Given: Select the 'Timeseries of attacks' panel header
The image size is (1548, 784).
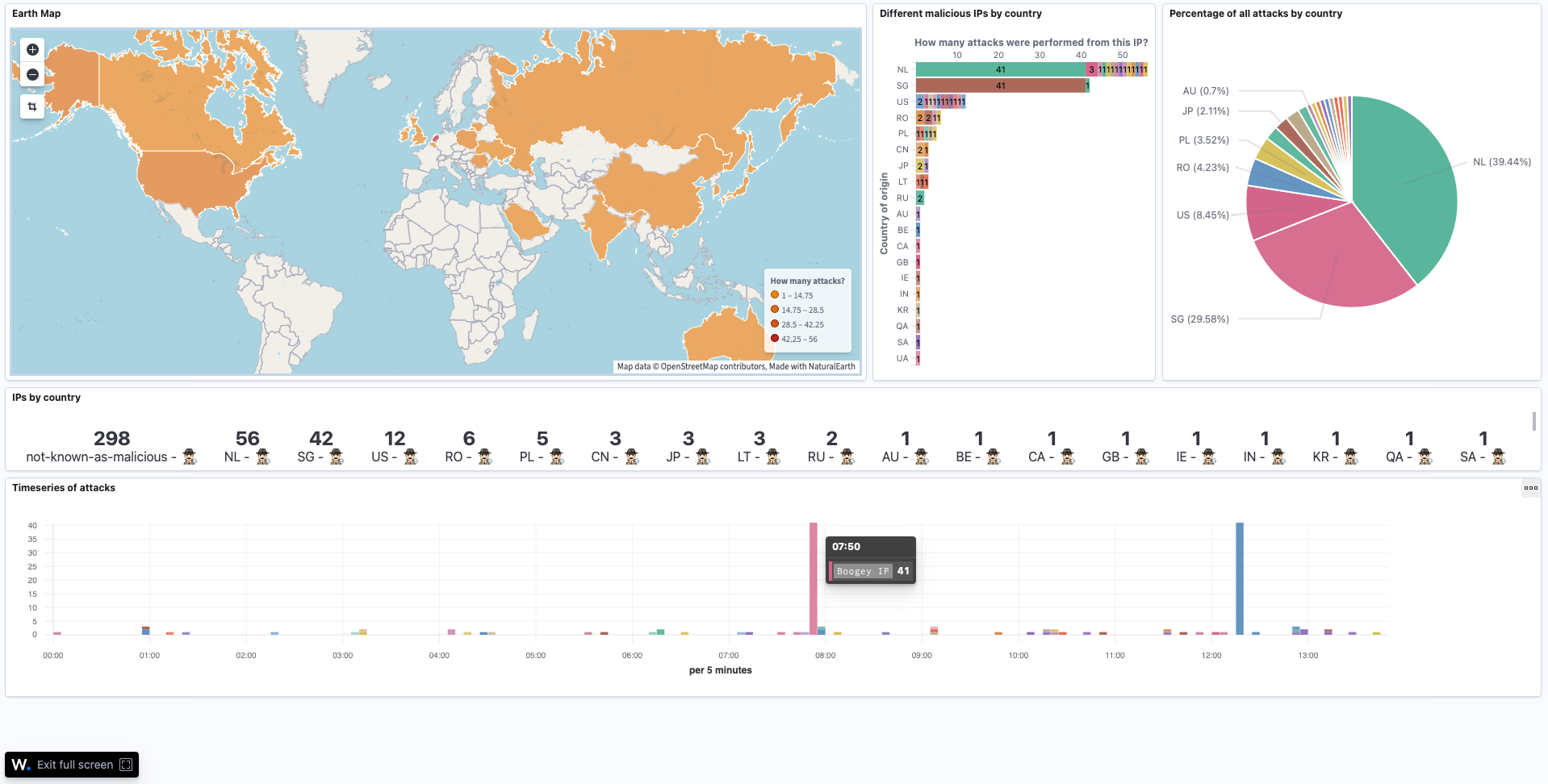Looking at the screenshot, I should [65, 487].
